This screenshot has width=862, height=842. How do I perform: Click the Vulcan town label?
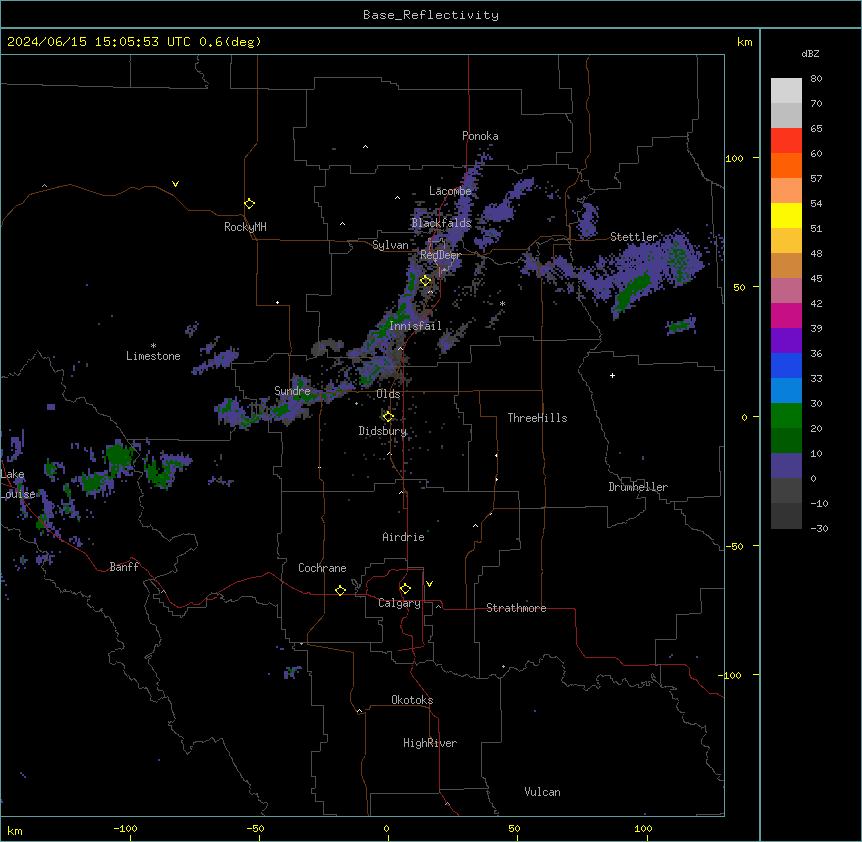pyautogui.click(x=542, y=792)
